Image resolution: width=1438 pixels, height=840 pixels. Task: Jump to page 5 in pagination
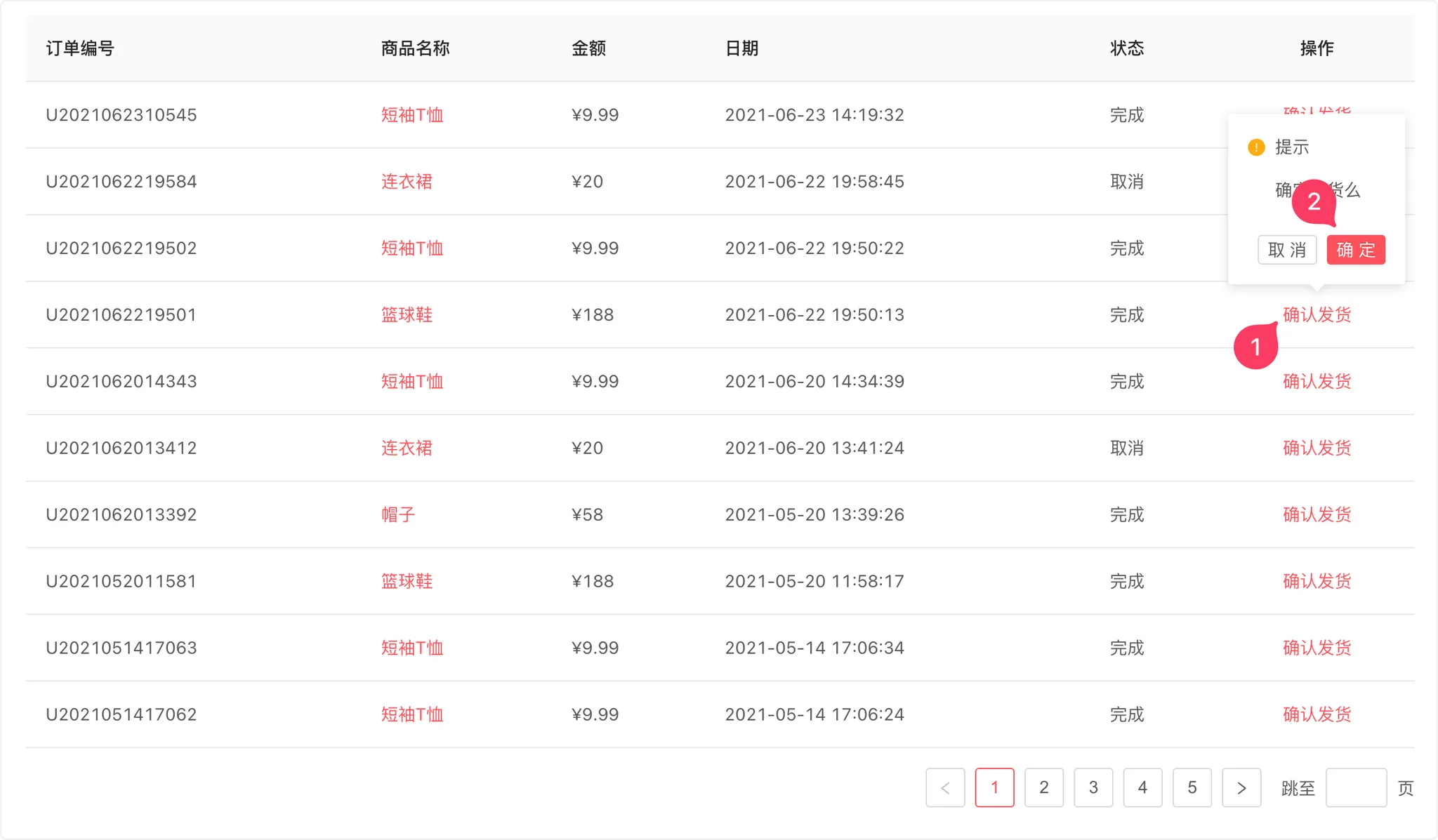pyautogui.click(x=1192, y=787)
